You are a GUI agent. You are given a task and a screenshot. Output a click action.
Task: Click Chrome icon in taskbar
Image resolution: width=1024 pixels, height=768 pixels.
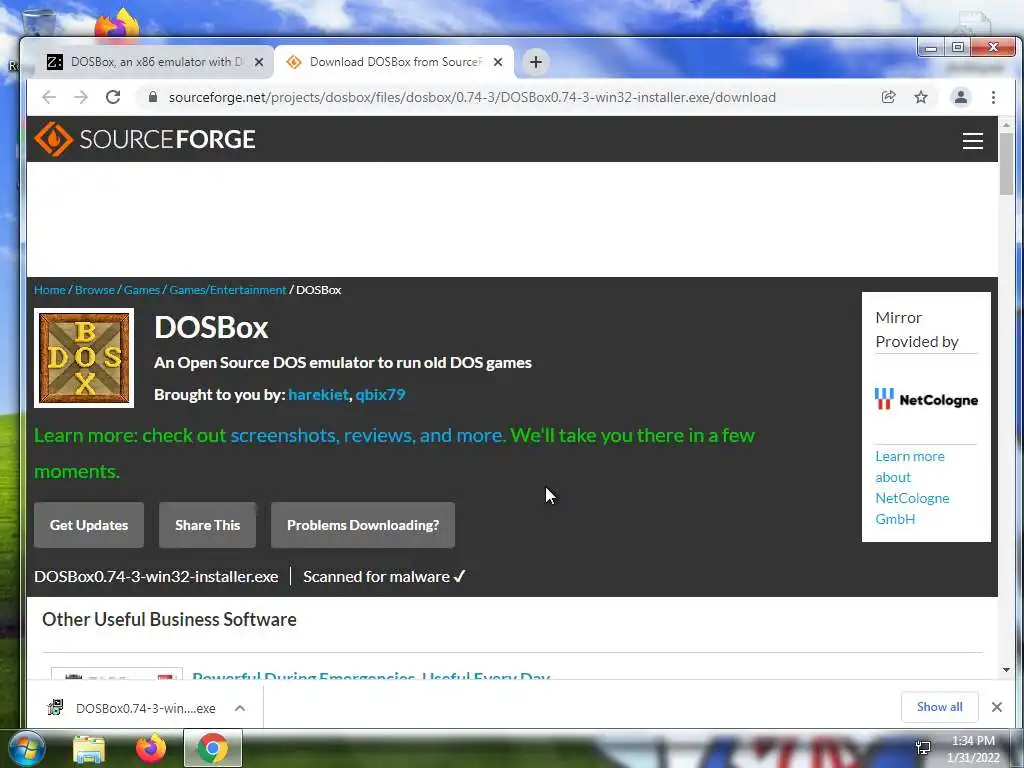[213, 748]
